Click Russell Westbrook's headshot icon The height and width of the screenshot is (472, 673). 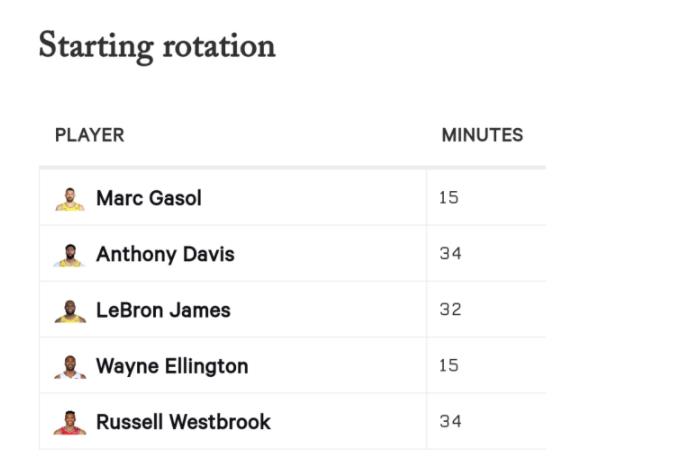click(x=70, y=423)
